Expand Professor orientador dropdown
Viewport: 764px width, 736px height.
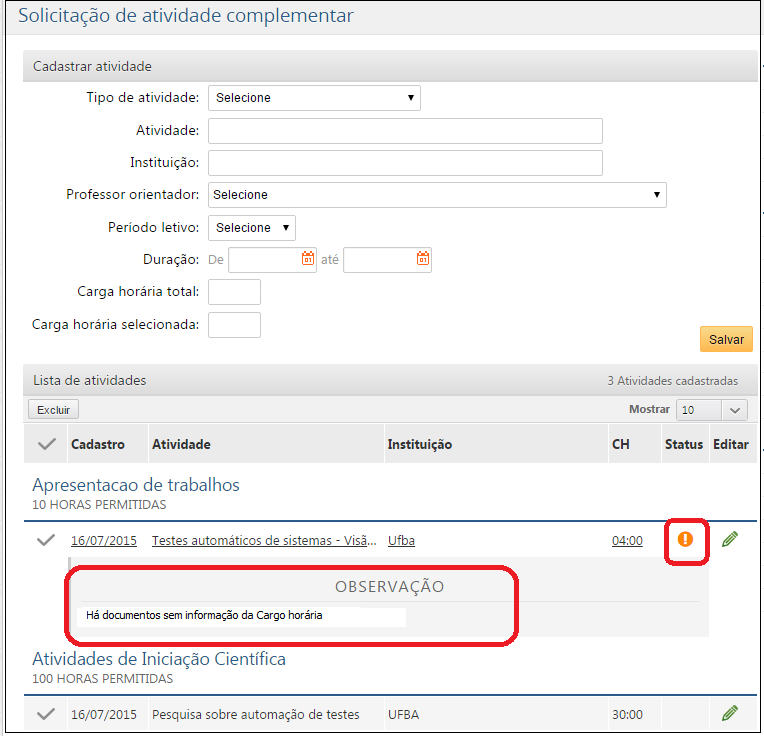437,194
